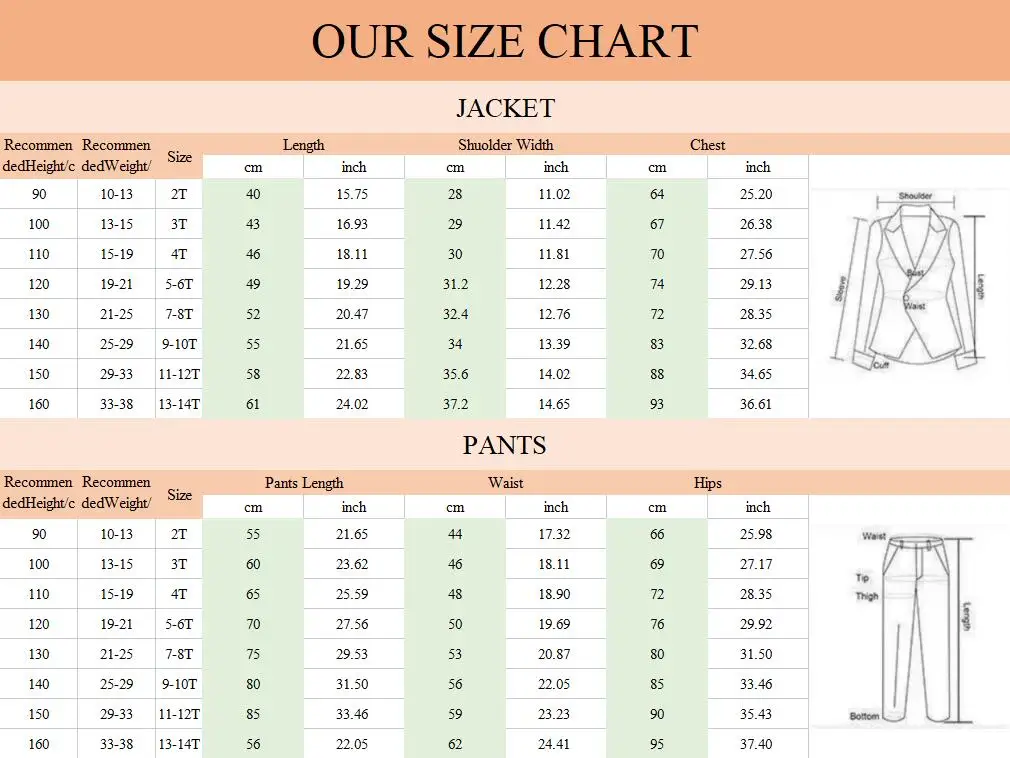Screen dimensions: 1010x758
Task: Click the 93 cm chest cell
Action: [657, 404]
